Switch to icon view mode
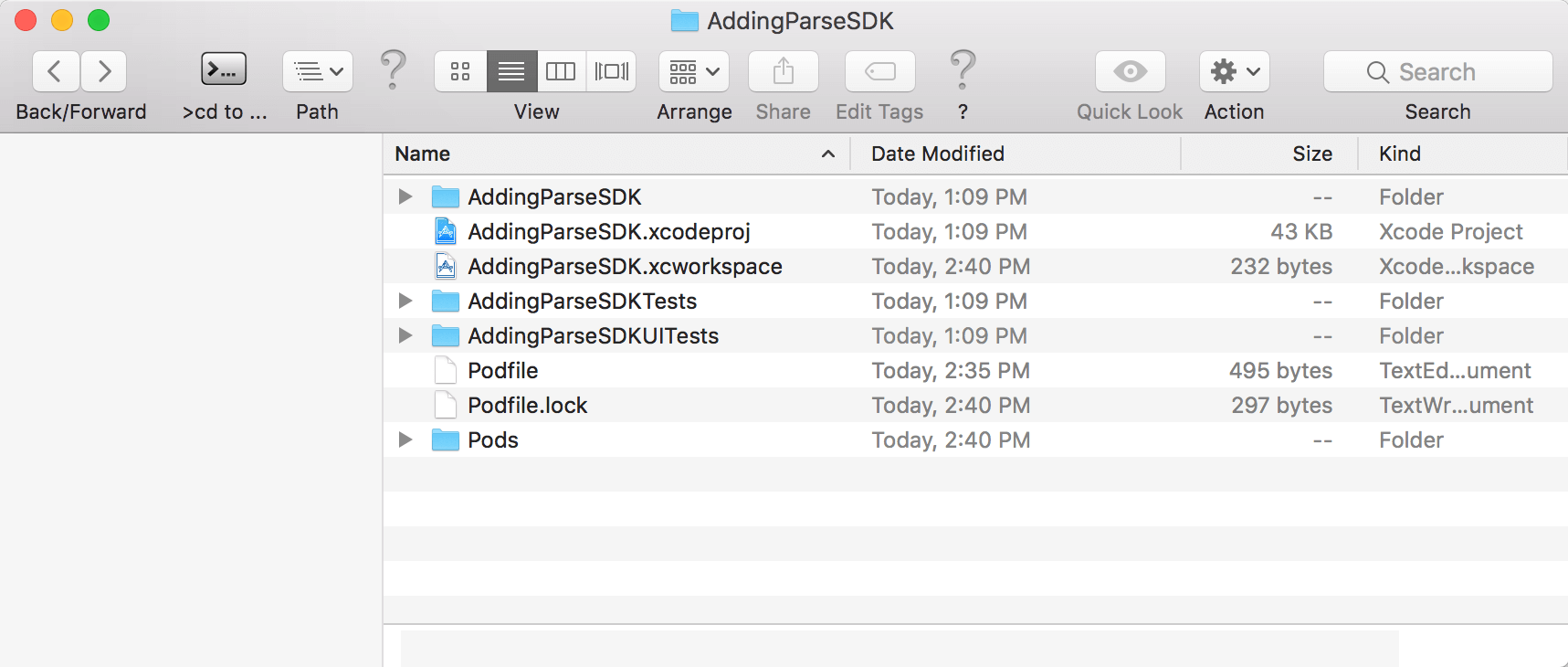This screenshot has height=667, width=1568. tap(460, 71)
